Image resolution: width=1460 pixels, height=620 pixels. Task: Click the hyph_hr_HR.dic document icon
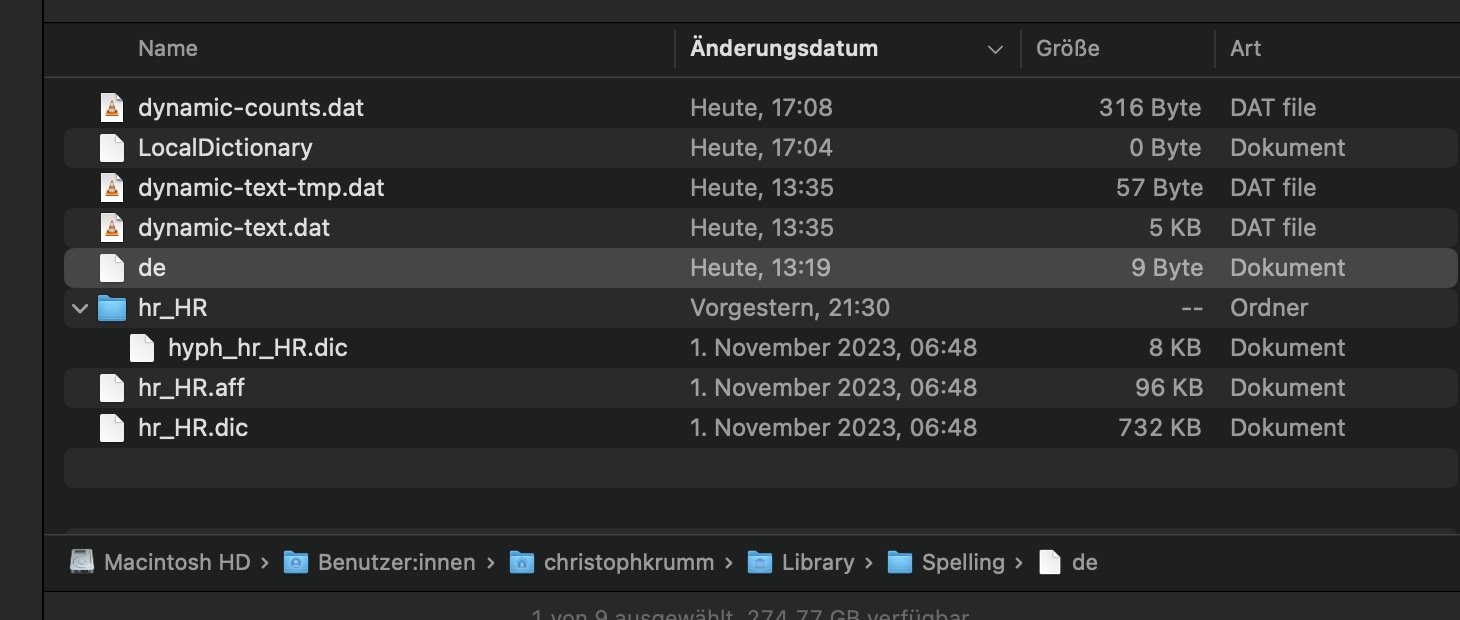(142, 347)
